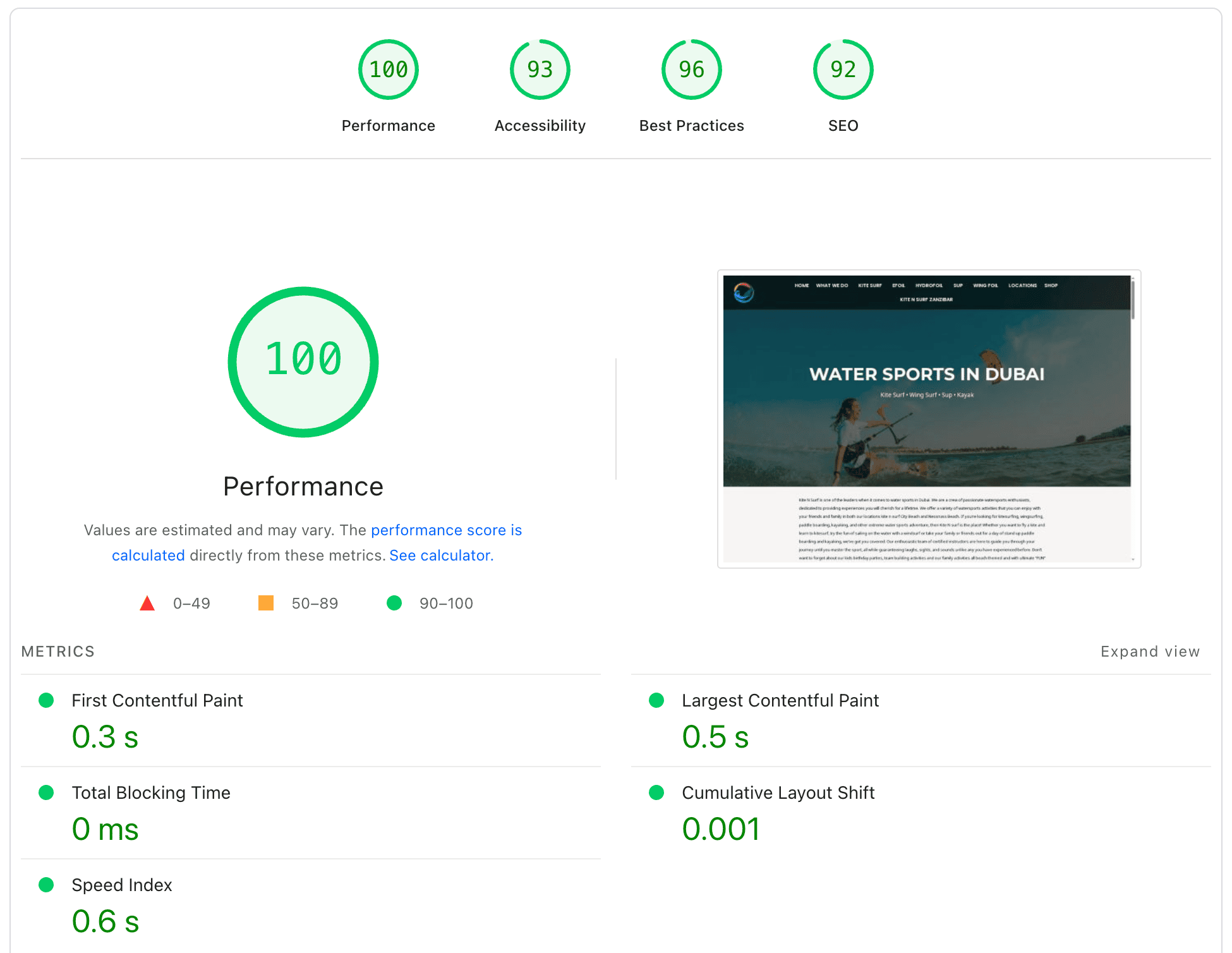Open the 'See calculator' link
Screen dimensions: 1232x953
[440, 555]
